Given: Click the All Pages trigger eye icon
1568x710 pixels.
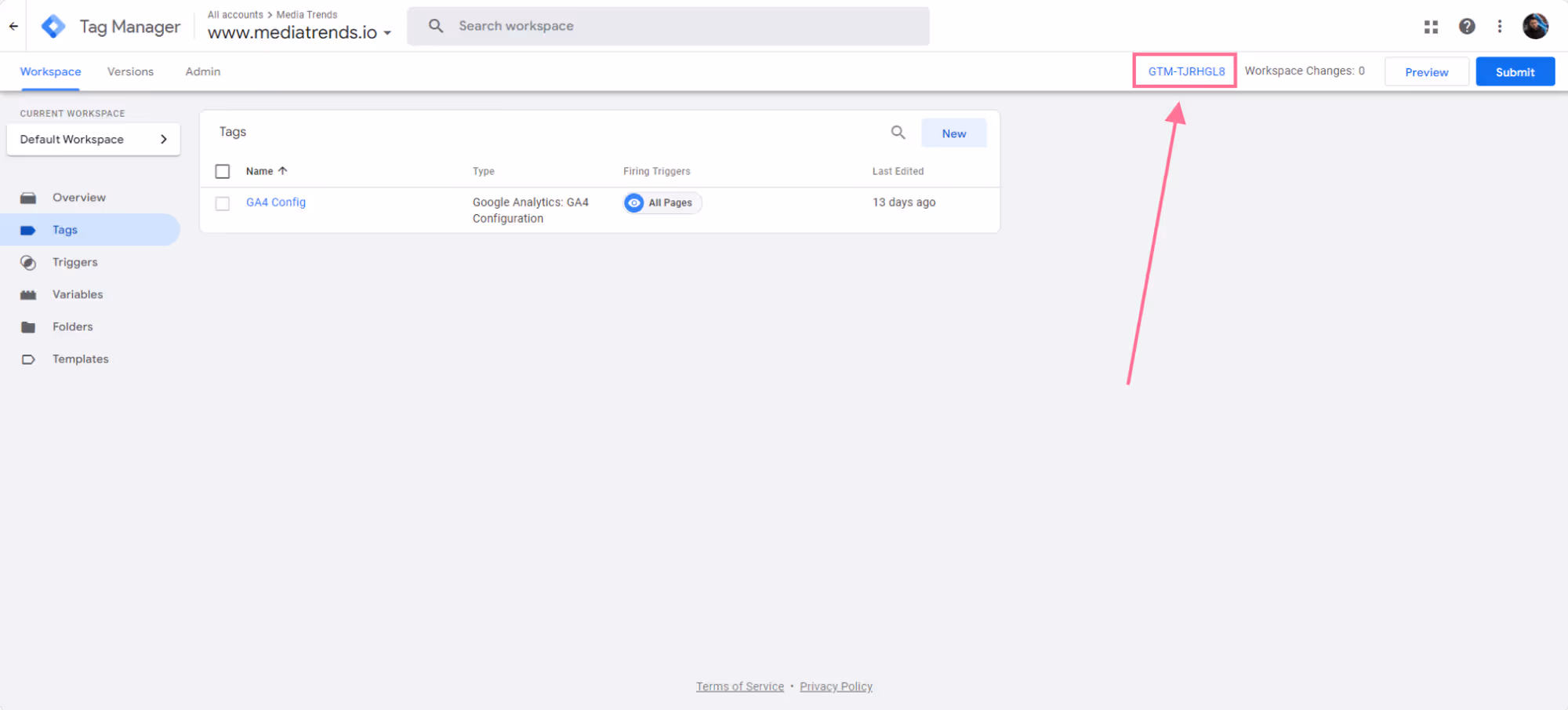Looking at the screenshot, I should pyautogui.click(x=633, y=202).
